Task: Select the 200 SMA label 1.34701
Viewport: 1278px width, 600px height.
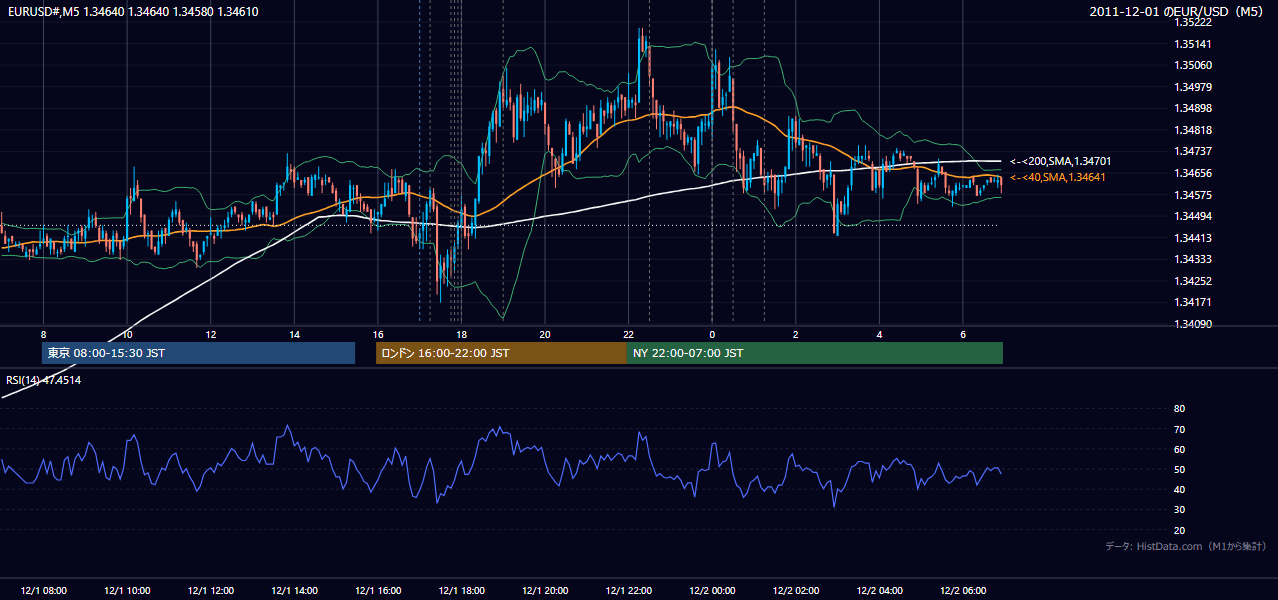Action: [x=1061, y=161]
